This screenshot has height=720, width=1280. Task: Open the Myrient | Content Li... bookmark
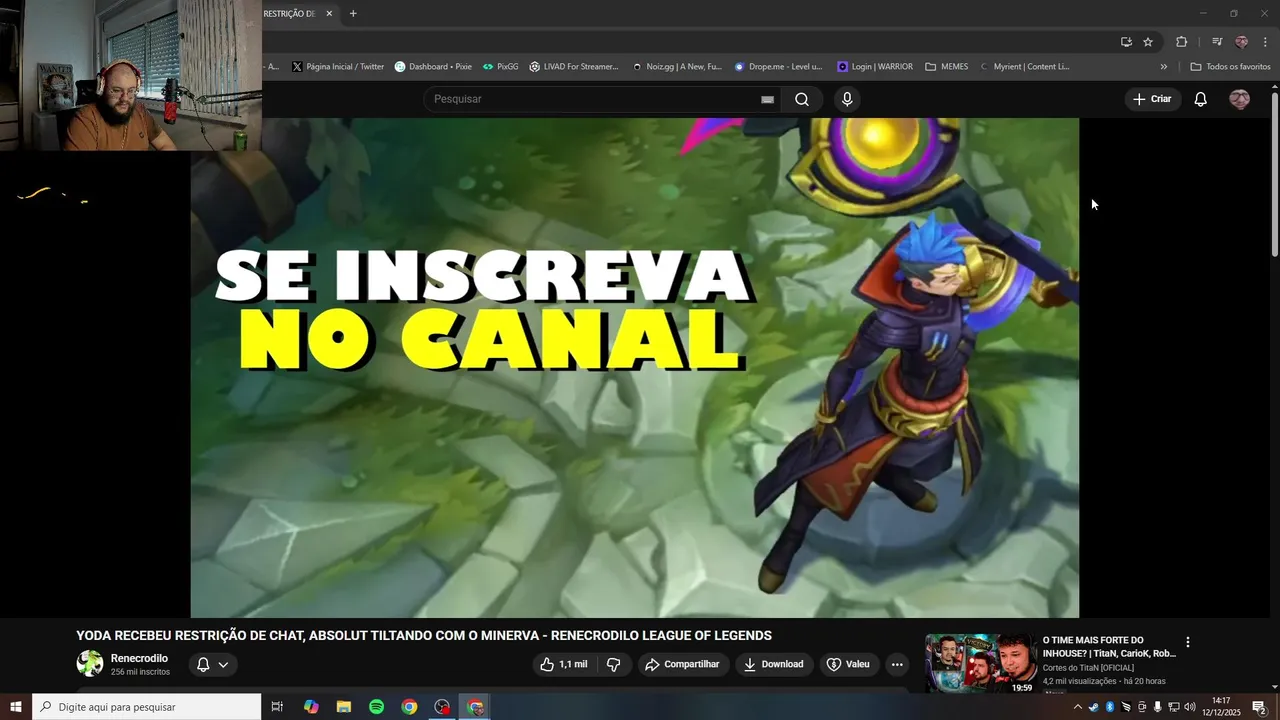coord(1025,67)
